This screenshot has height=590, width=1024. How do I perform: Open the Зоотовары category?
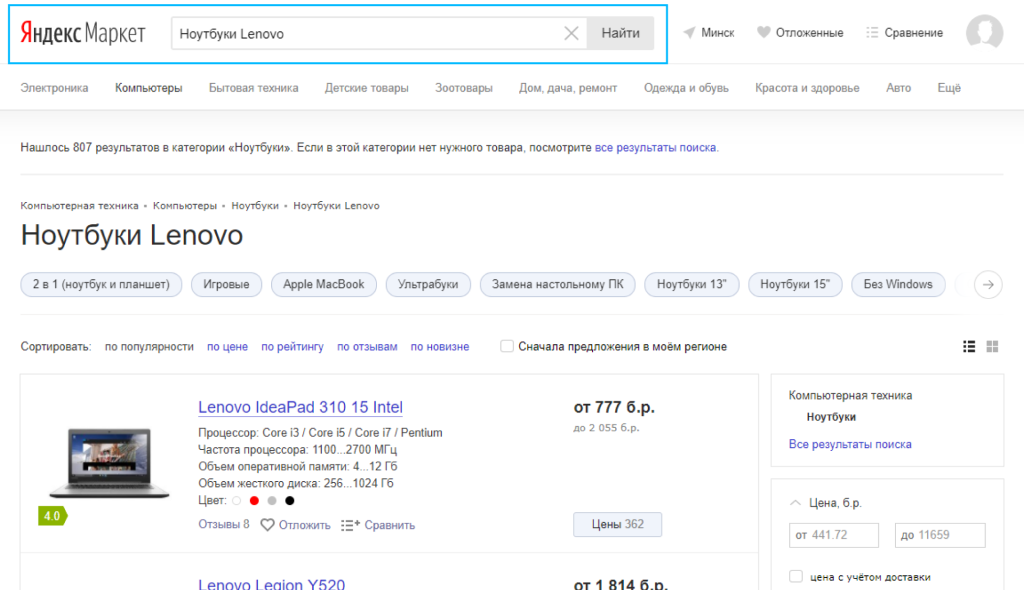(x=464, y=88)
